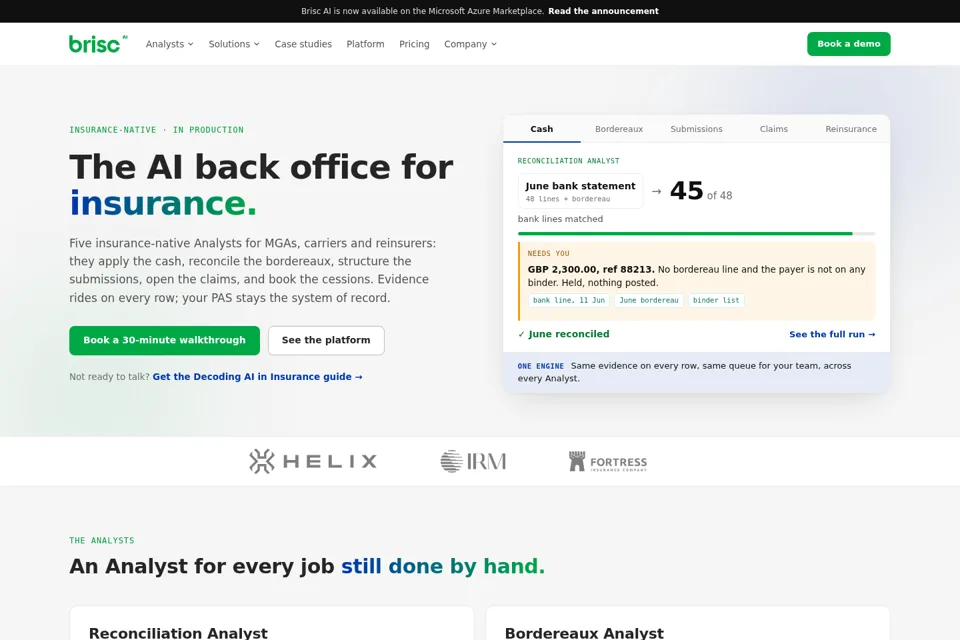Switch to the Bordereaux tab
Screen dimensions: 960x640
coord(619,129)
